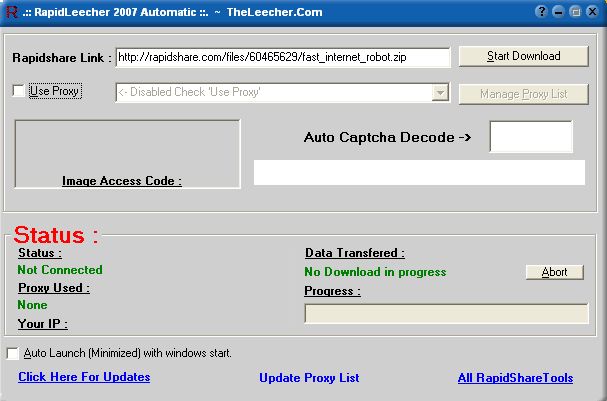Image resolution: width=607 pixels, height=401 pixels.
Task: Click the Start Download button
Action: point(523,56)
